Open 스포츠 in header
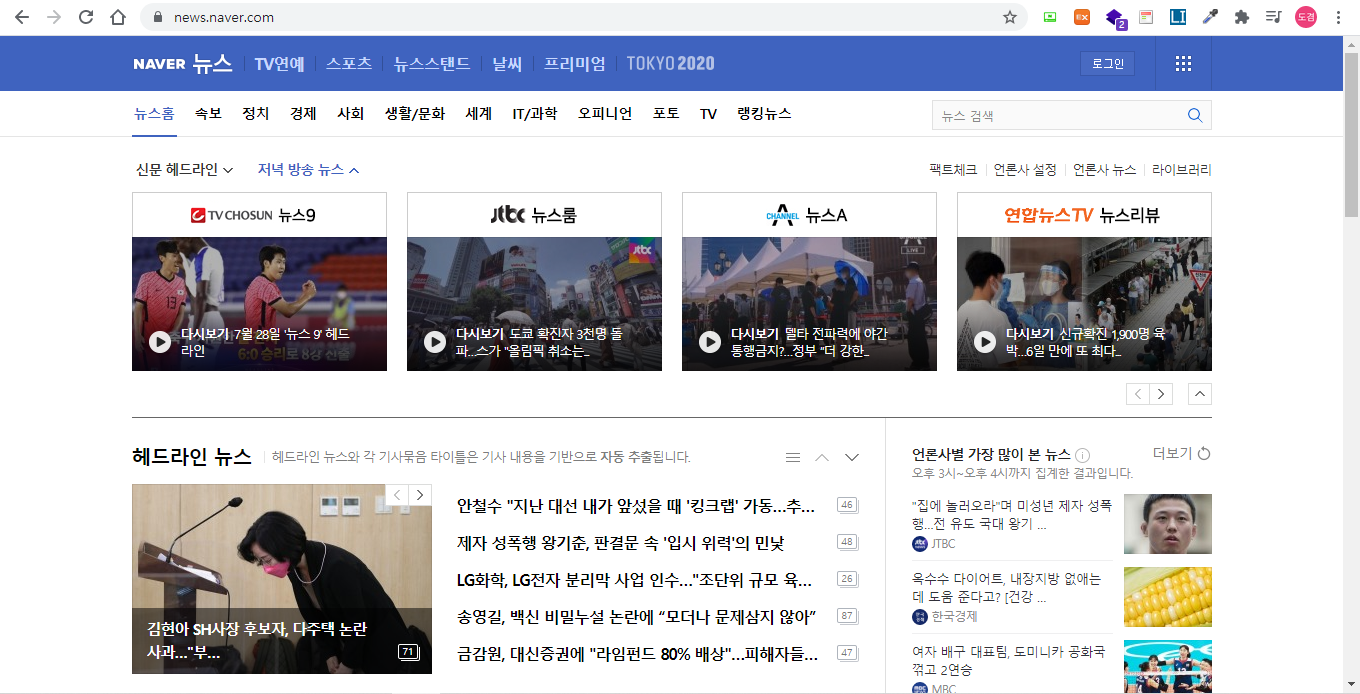Screen dimensions: 1360x694 pyautogui.click(x=349, y=64)
